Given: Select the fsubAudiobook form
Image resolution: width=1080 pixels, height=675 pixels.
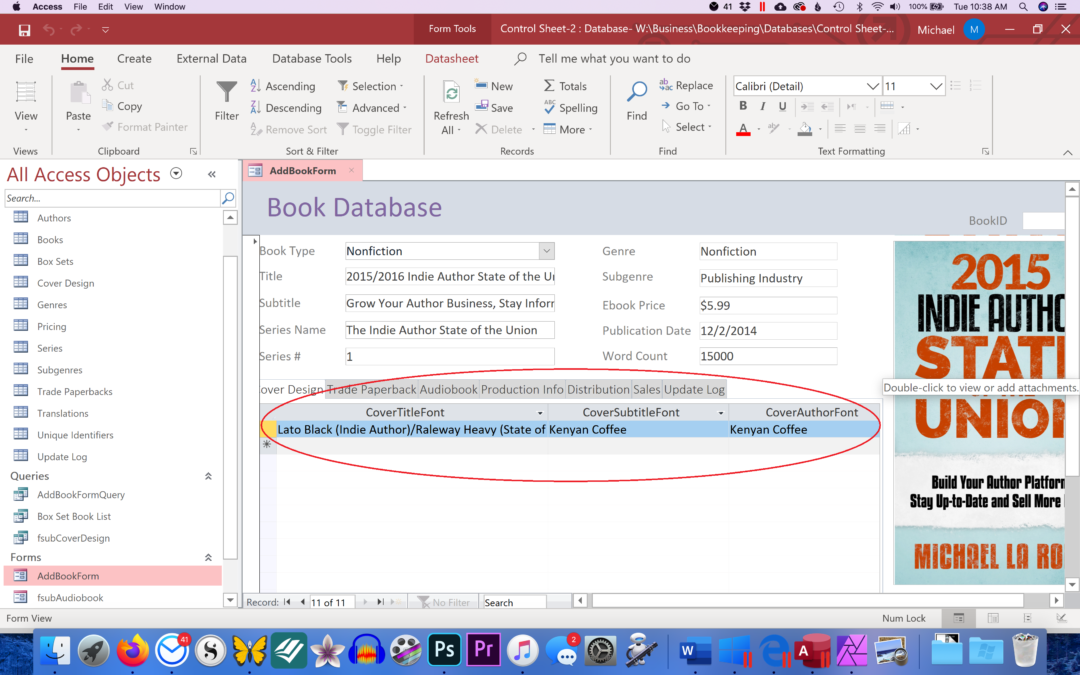Looking at the screenshot, I should (70, 598).
